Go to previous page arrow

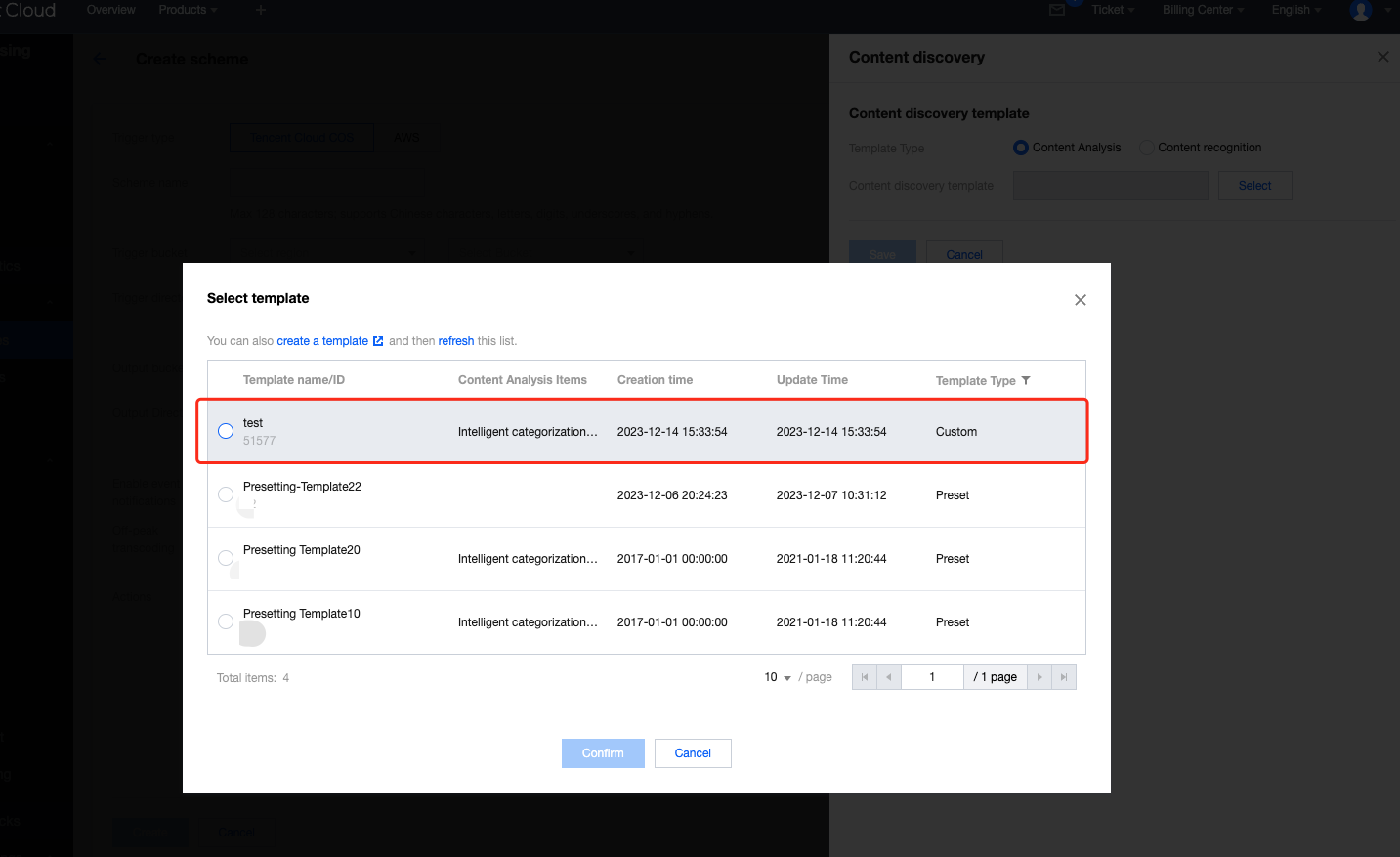(x=888, y=677)
